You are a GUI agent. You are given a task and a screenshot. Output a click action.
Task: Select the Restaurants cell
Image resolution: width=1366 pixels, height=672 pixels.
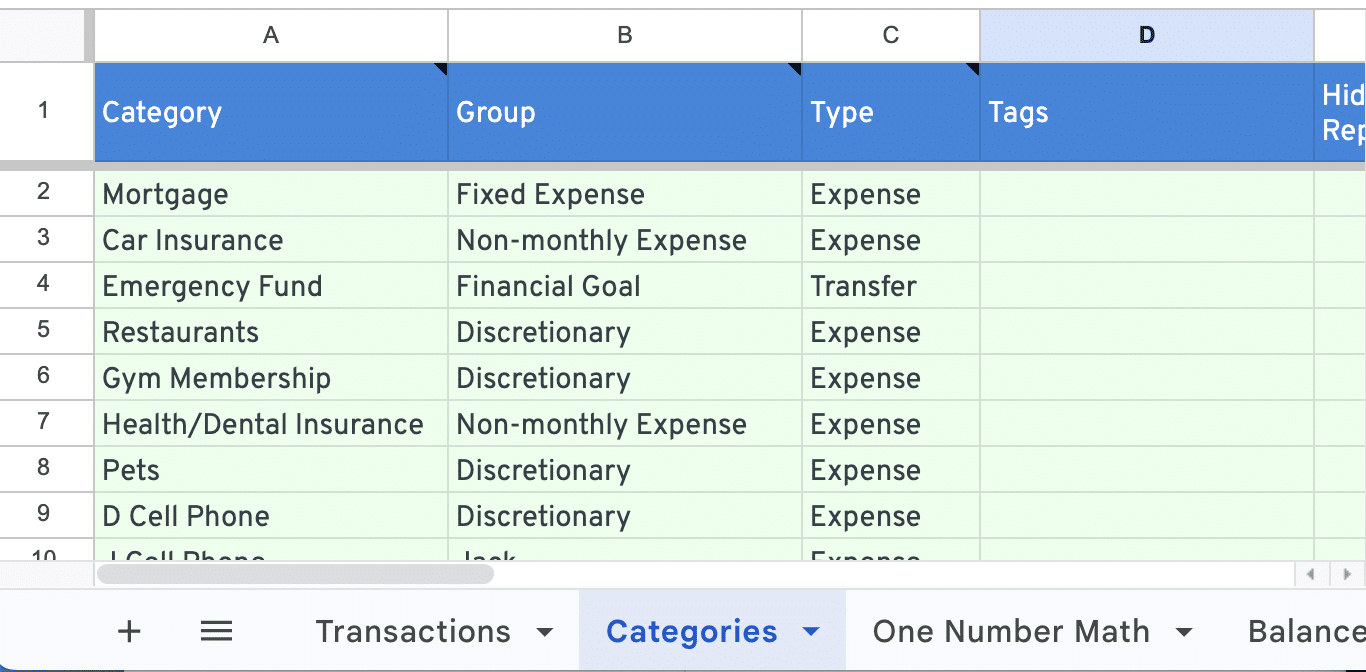pyautogui.click(x=271, y=332)
